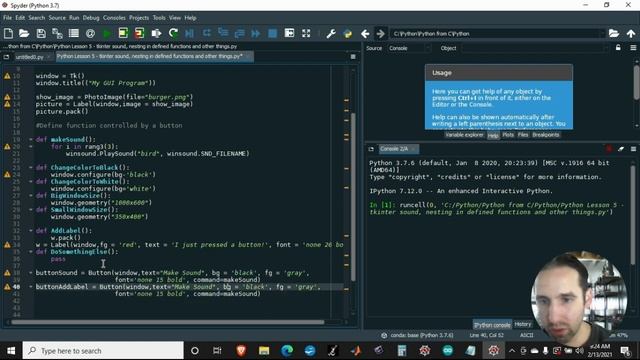Open the PYTHONPATH manager icon
The image size is (640, 360).
tap(348, 33)
